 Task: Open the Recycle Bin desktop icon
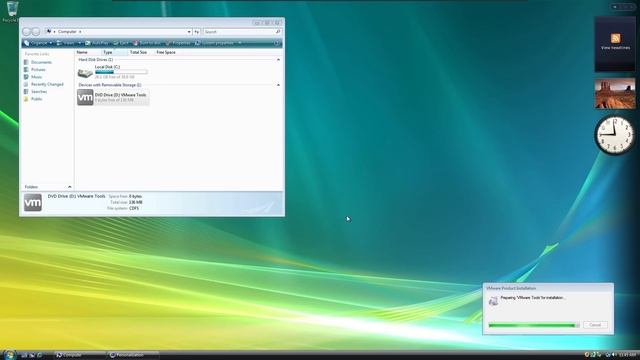[11, 11]
